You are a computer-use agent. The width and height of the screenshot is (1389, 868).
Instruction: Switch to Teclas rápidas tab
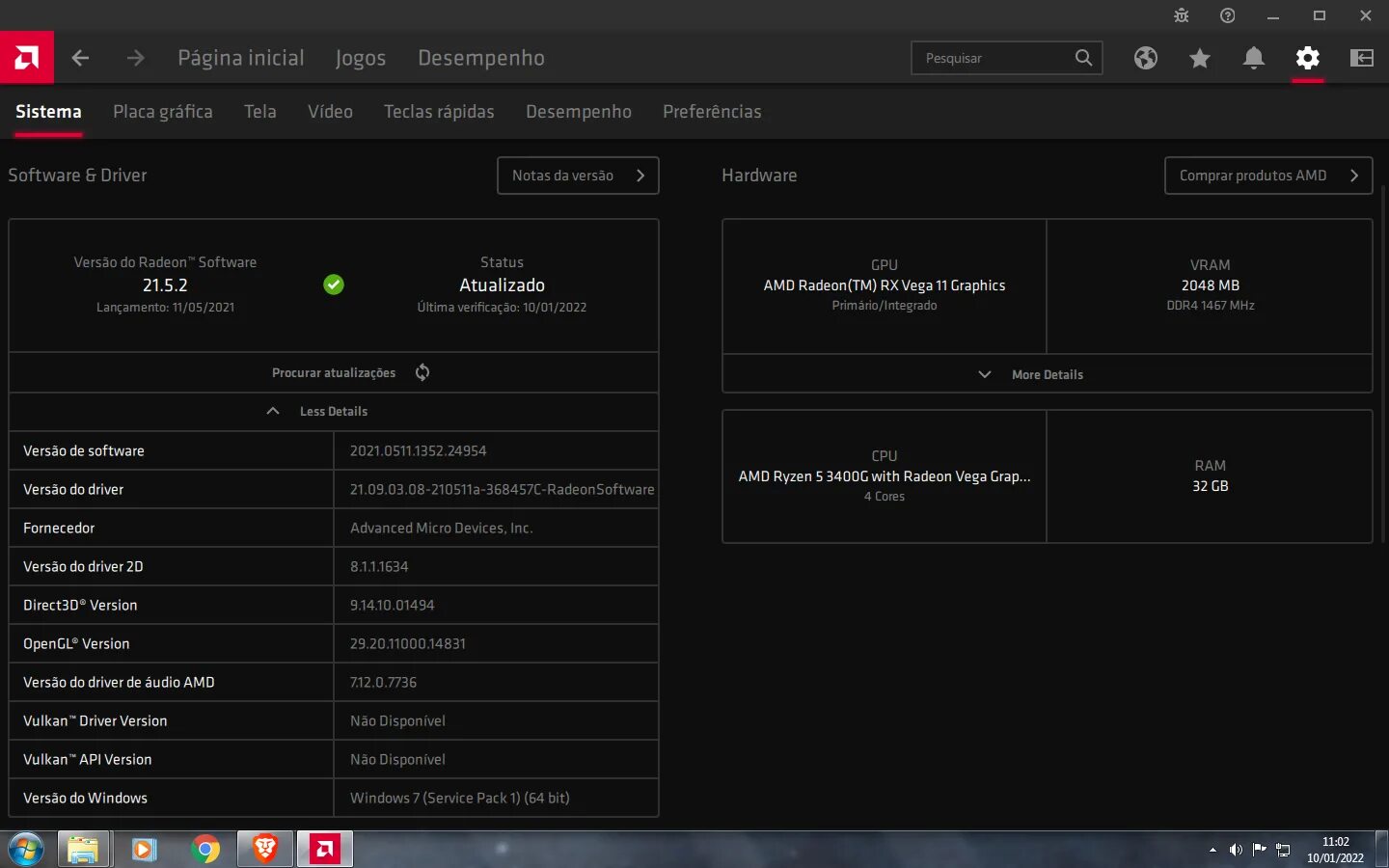coord(439,112)
